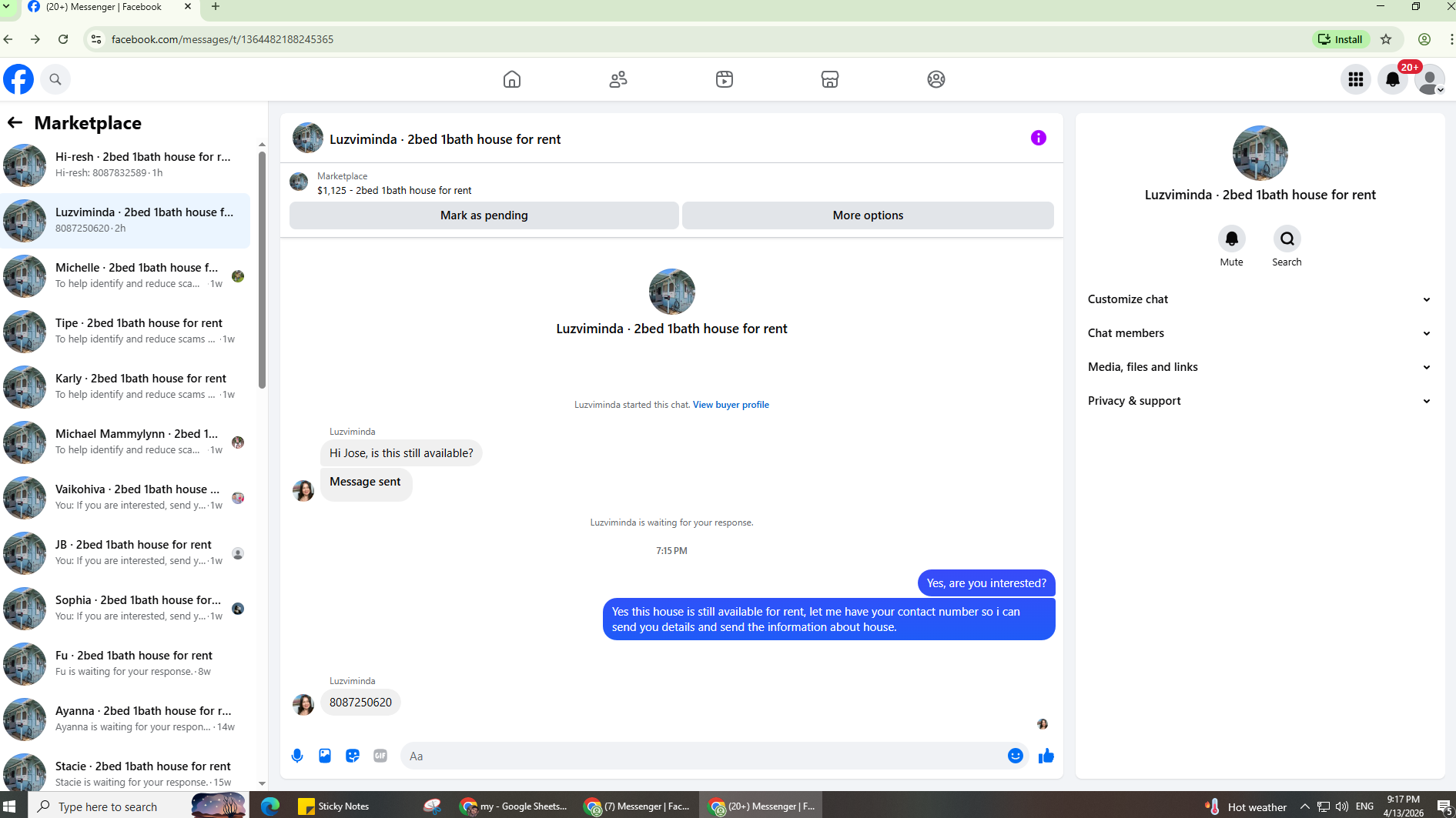Screen dimensions: 1456x818
Task: Open the apps grid menu
Action: (1356, 79)
